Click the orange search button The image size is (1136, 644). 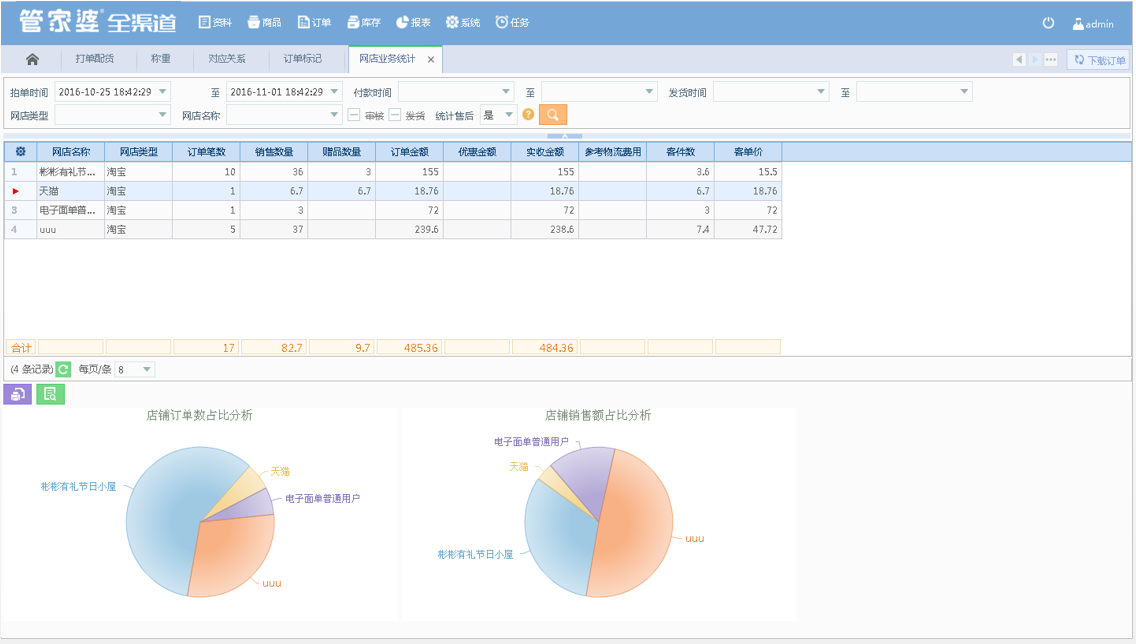(x=553, y=114)
